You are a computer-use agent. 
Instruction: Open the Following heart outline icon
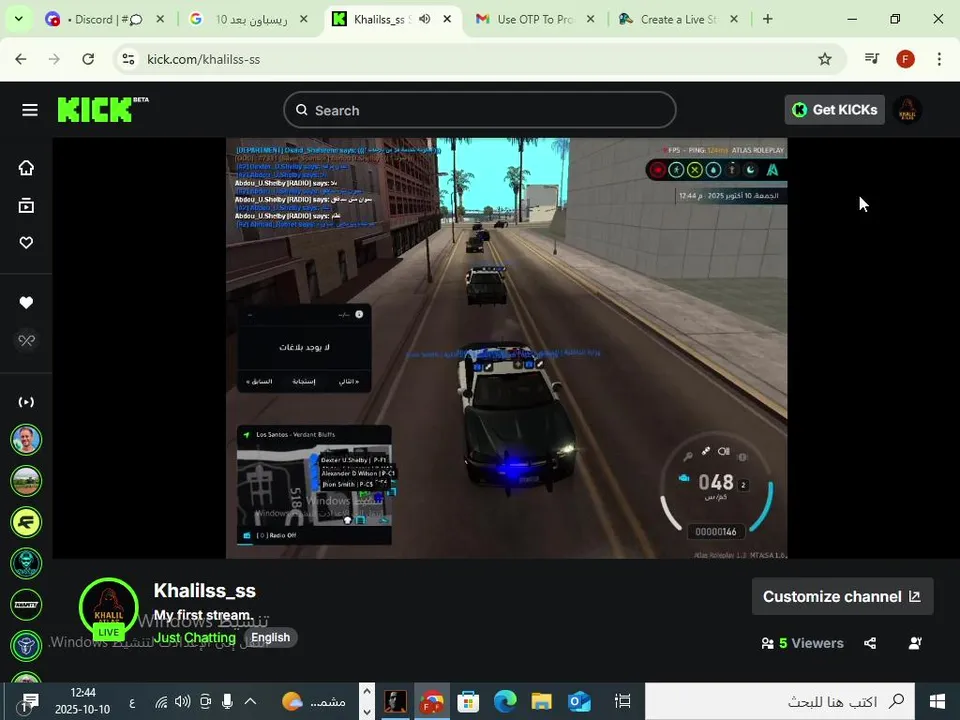click(26, 243)
